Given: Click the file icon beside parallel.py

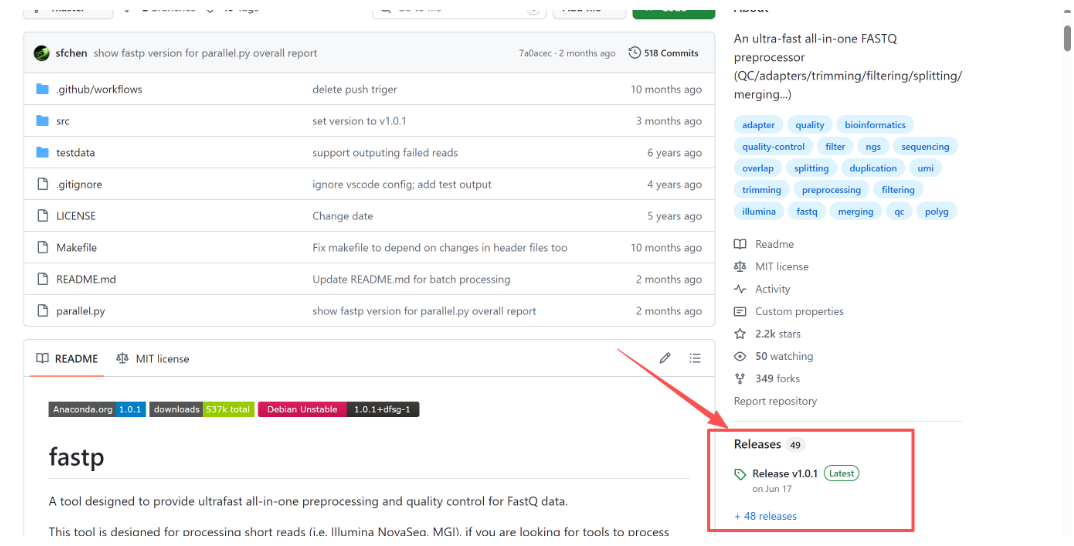Looking at the screenshot, I should [x=42, y=311].
